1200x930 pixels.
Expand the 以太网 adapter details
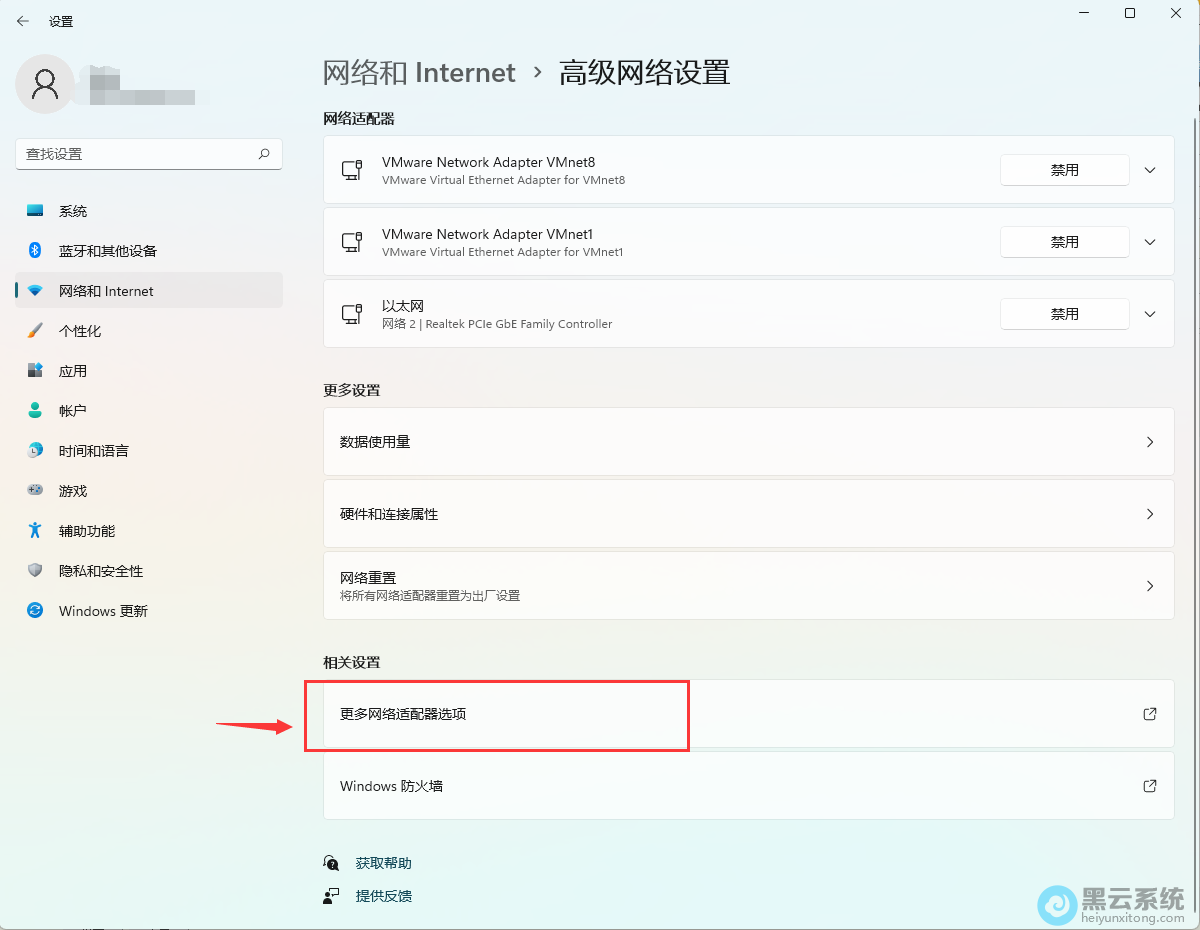(1149, 313)
